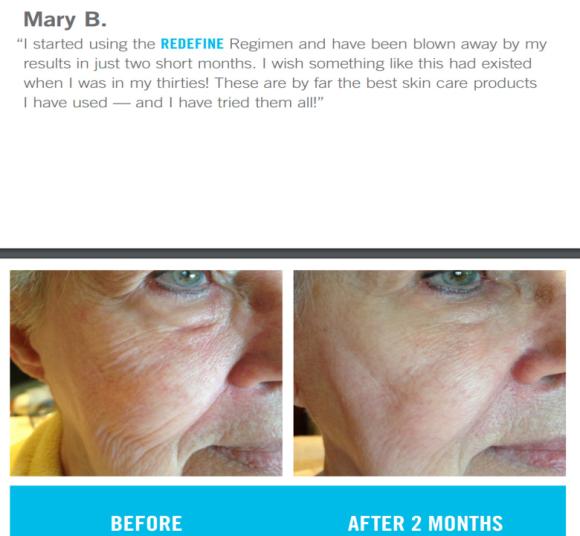This screenshot has height=536, width=580.
Task: Select the AFTER 2 MONTHS caption label
Action: coord(425,523)
